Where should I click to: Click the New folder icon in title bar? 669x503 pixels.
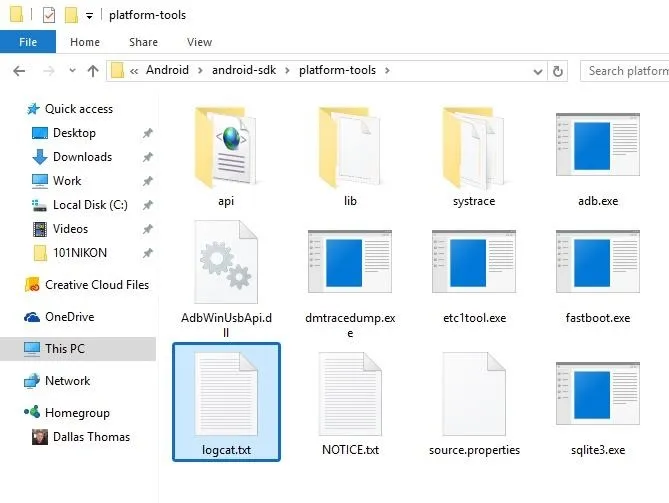click(71, 15)
